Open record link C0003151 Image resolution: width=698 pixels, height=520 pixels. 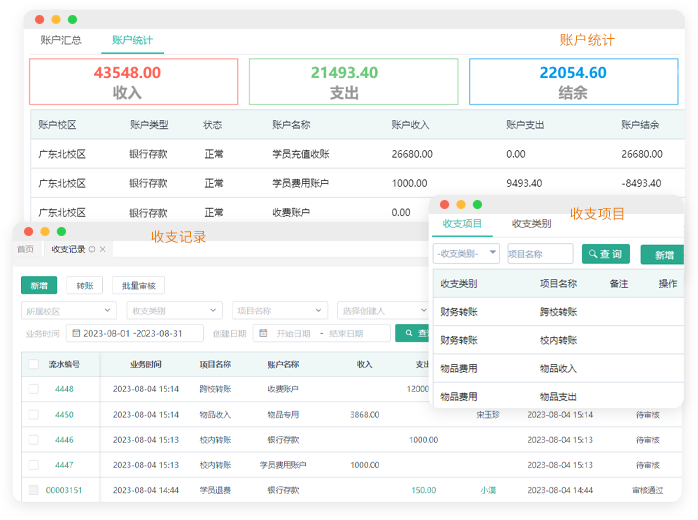tap(64, 490)
